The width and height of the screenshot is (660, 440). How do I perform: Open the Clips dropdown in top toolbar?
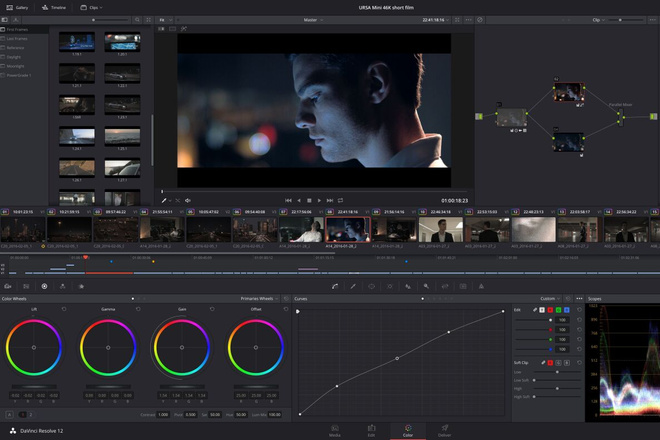pyautogui.click(x=91, y=8)
